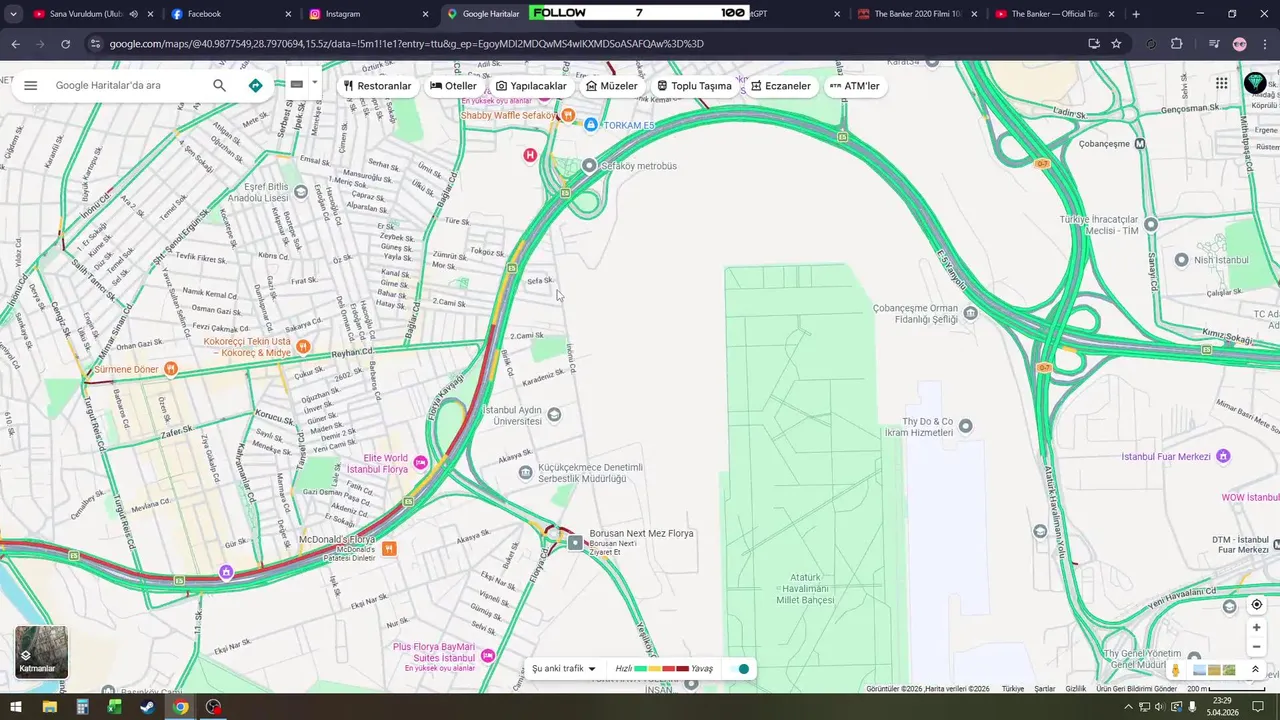The width and height of the screenshot is (1280, 720).
Task: Toggle the traffic layer switch off
Action: [x=740, y=669]
